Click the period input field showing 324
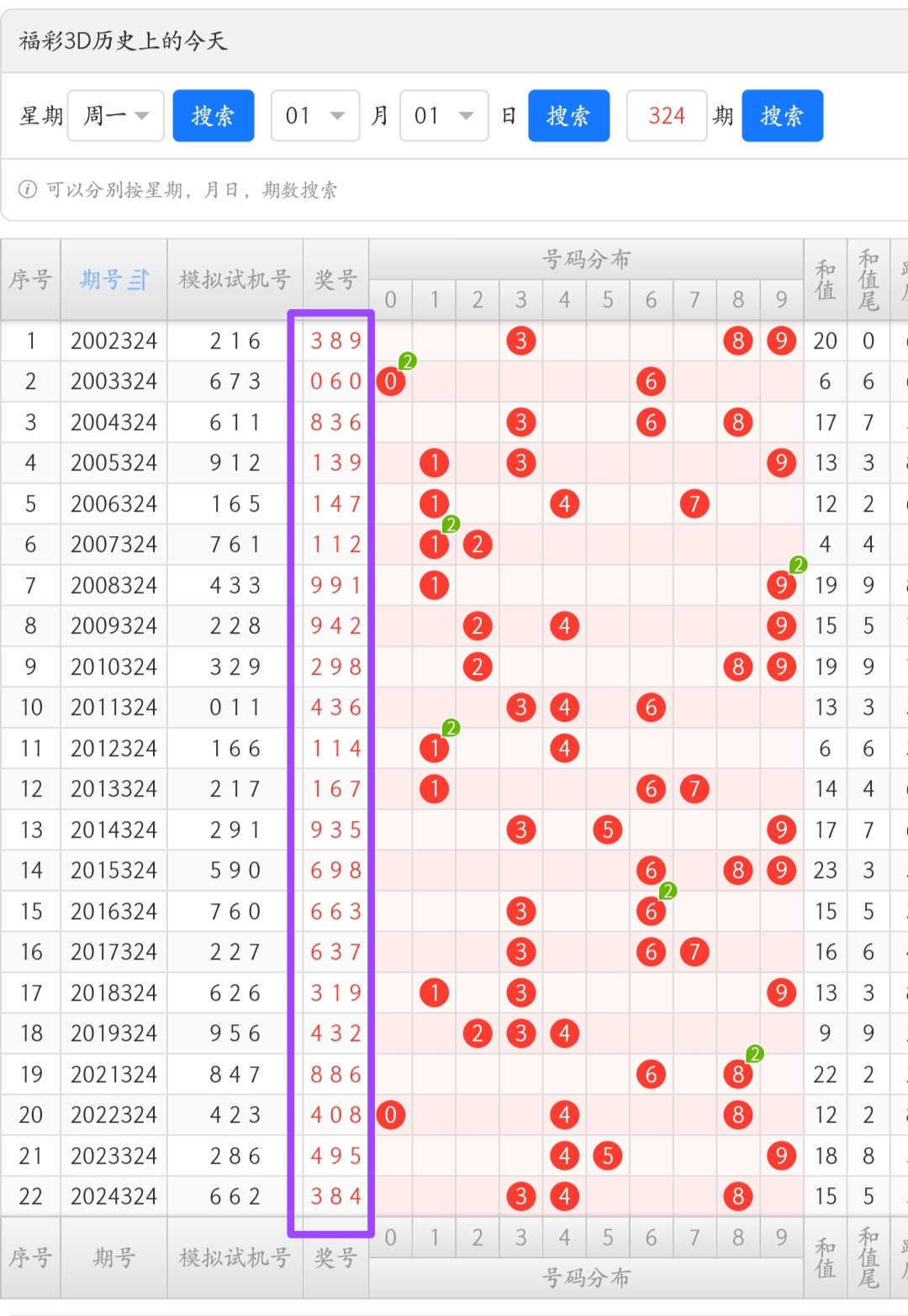The image size is (908, 1316). coord(666,115)
